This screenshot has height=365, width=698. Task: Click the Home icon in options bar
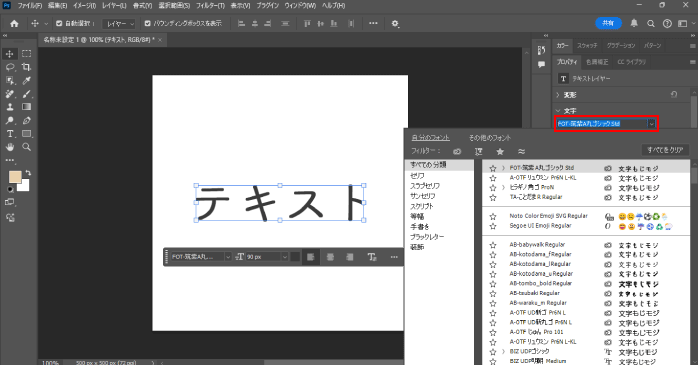[14, 24]
